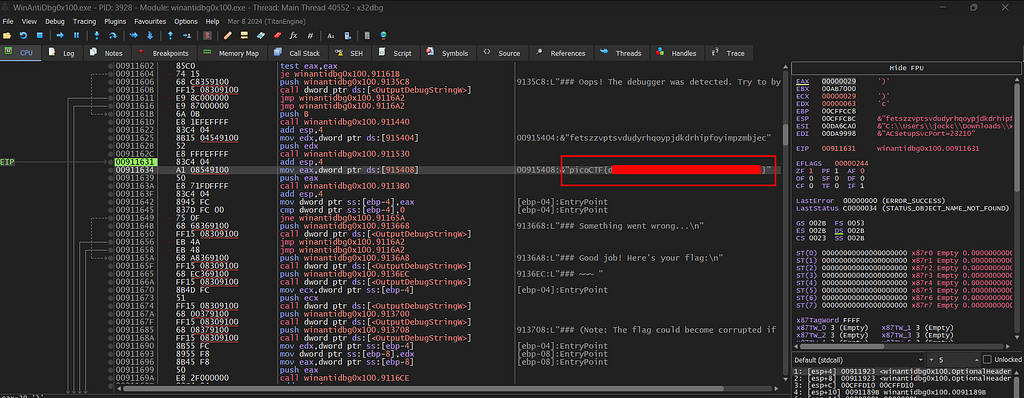This screenshot has height=398, width=1024.
Task: Click the highlighted EIP address 00911631
Action: [x=135, y=162]
